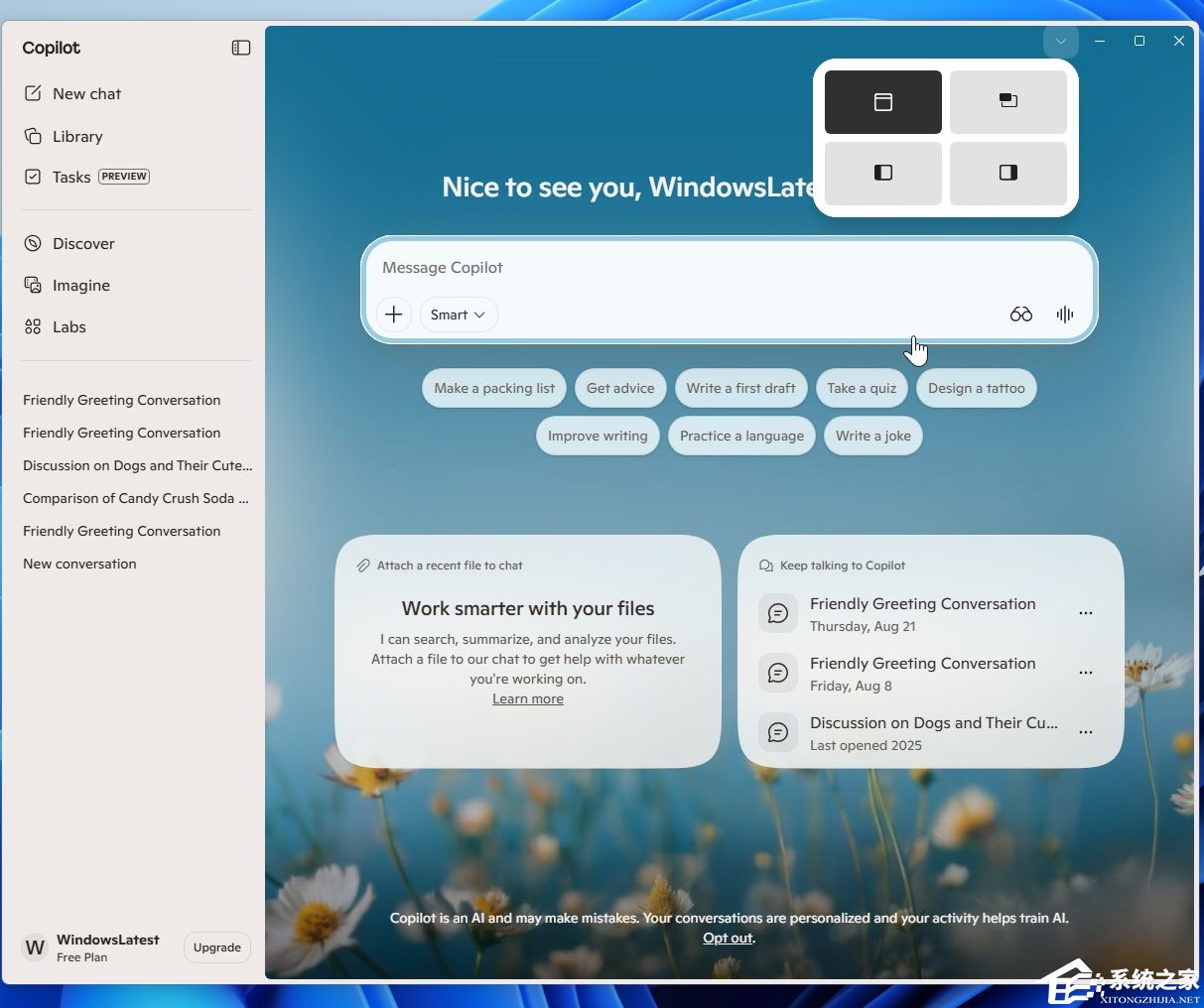Click the New chat compose icon
Viewport: 1204px width, 1008px height.
[x=33, y=93]
